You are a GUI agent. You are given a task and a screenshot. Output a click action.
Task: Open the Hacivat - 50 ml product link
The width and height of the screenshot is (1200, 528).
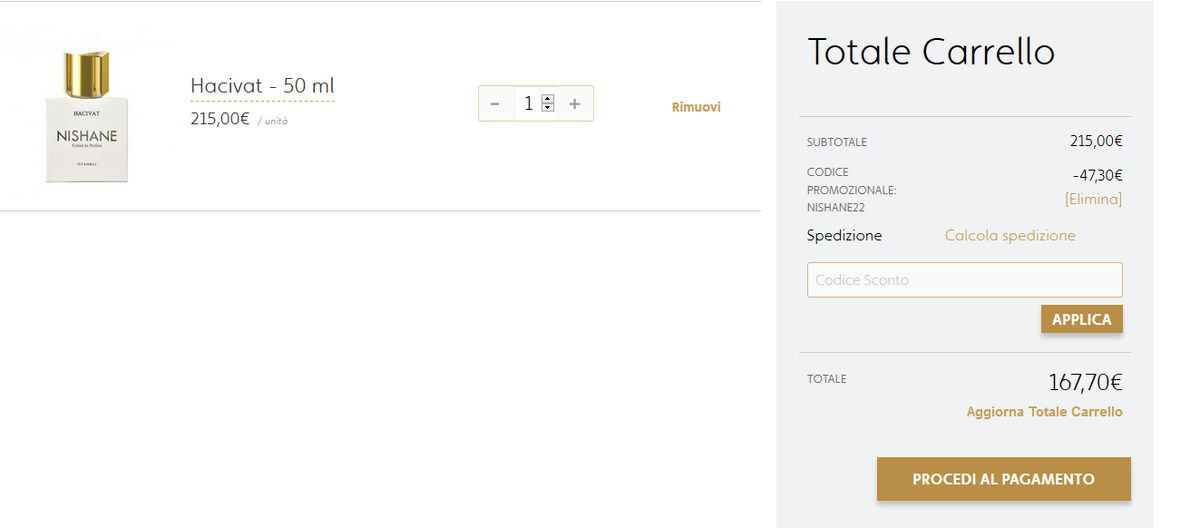click(x=262, y=86)
